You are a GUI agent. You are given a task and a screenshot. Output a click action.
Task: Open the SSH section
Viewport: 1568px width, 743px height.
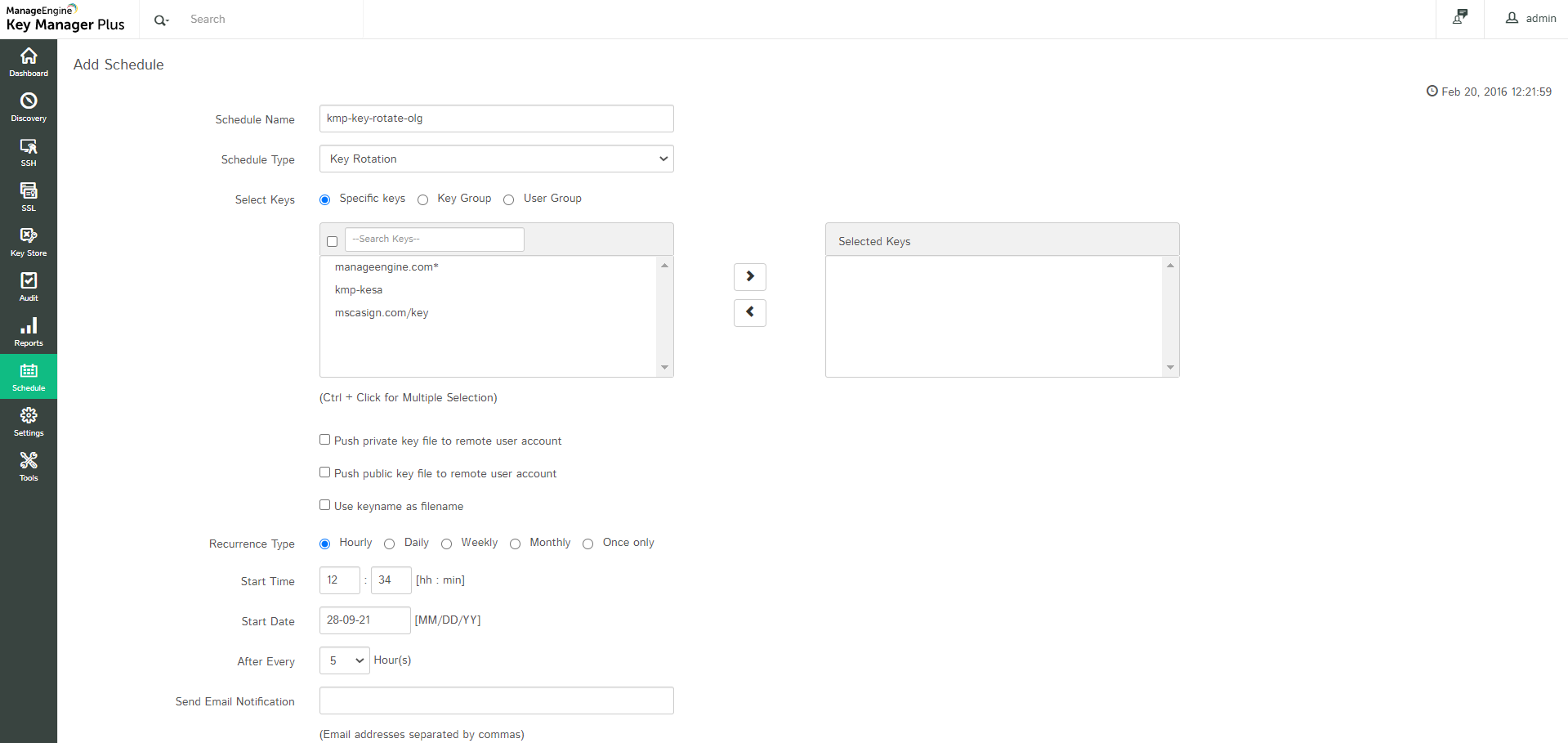coord(29,150)
